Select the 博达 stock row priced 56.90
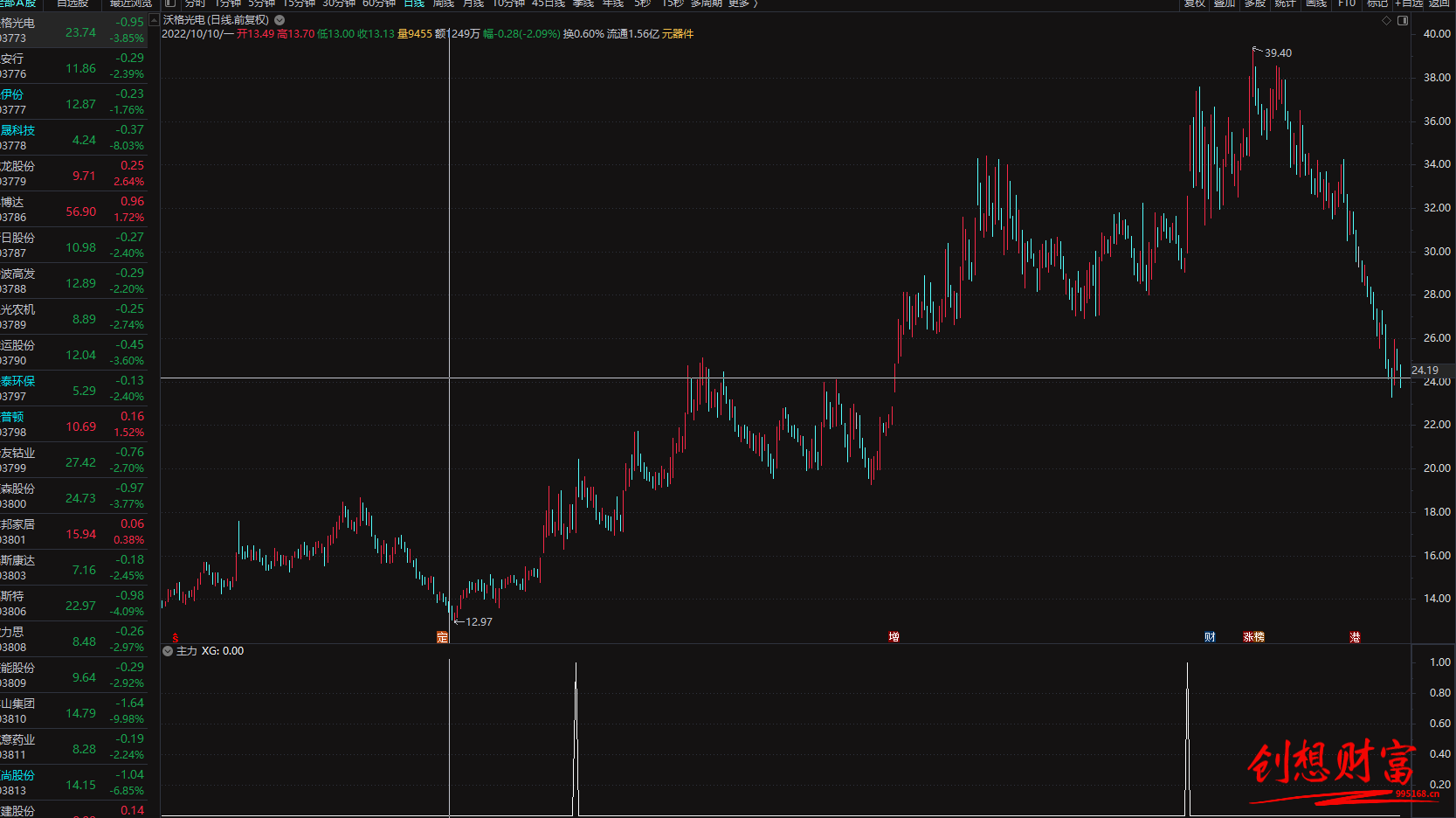The image size is (1456, 818). (73, 210)
